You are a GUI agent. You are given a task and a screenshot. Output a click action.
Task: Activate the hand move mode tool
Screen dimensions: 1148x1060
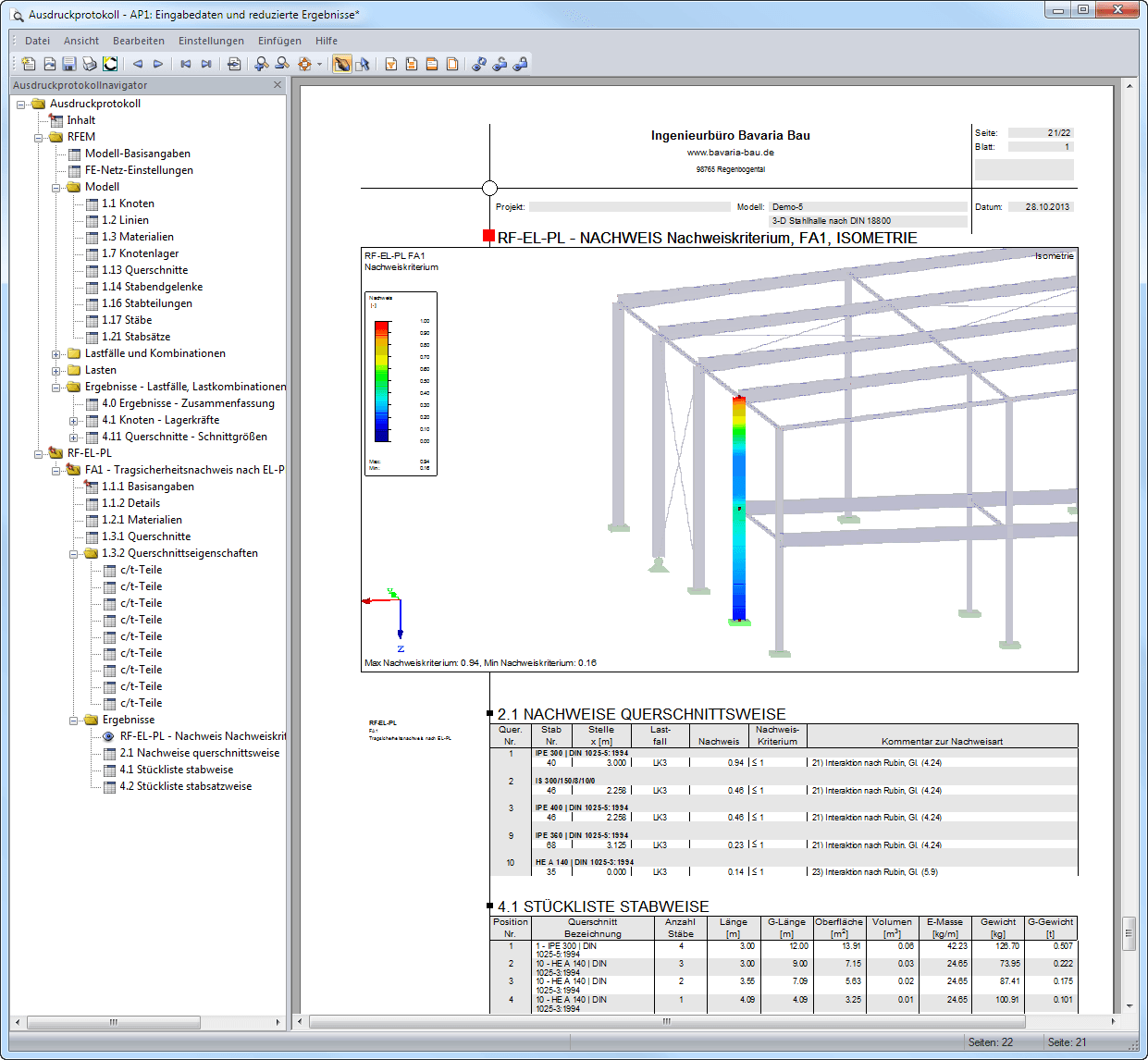(342, 64)
